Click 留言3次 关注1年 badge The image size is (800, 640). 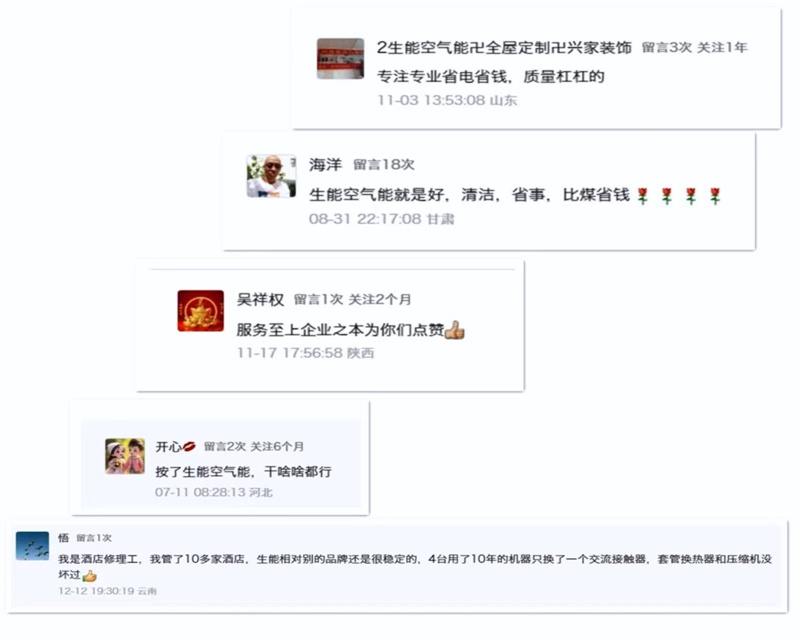pos(694,47)
